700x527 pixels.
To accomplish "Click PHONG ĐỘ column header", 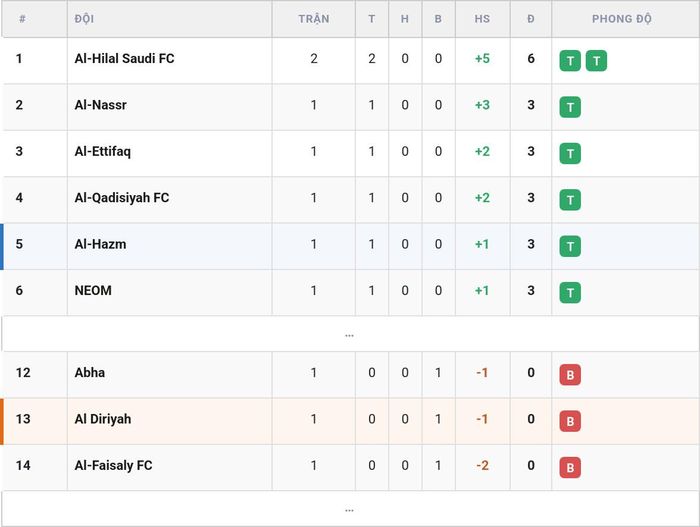I will pos(621,19).
